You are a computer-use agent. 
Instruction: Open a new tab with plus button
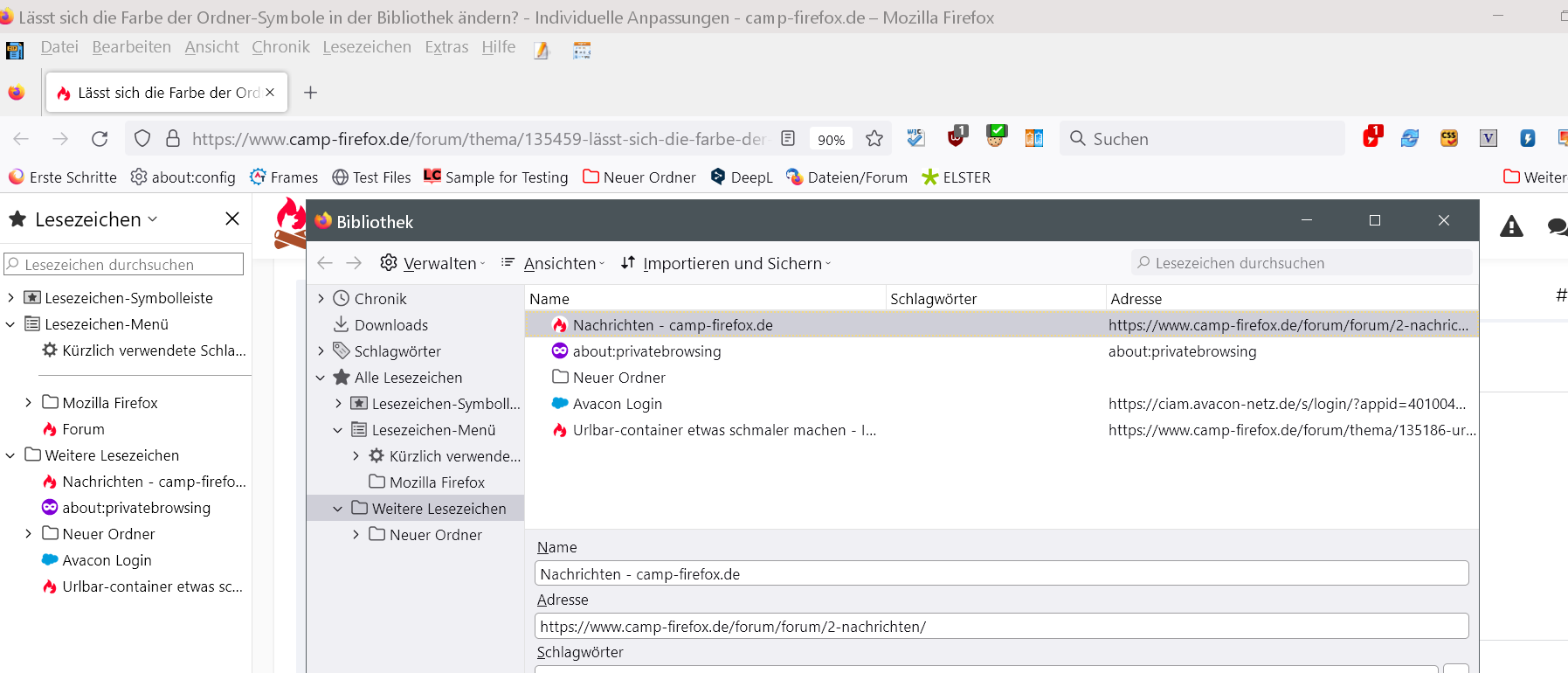click(x=310, y=93)
